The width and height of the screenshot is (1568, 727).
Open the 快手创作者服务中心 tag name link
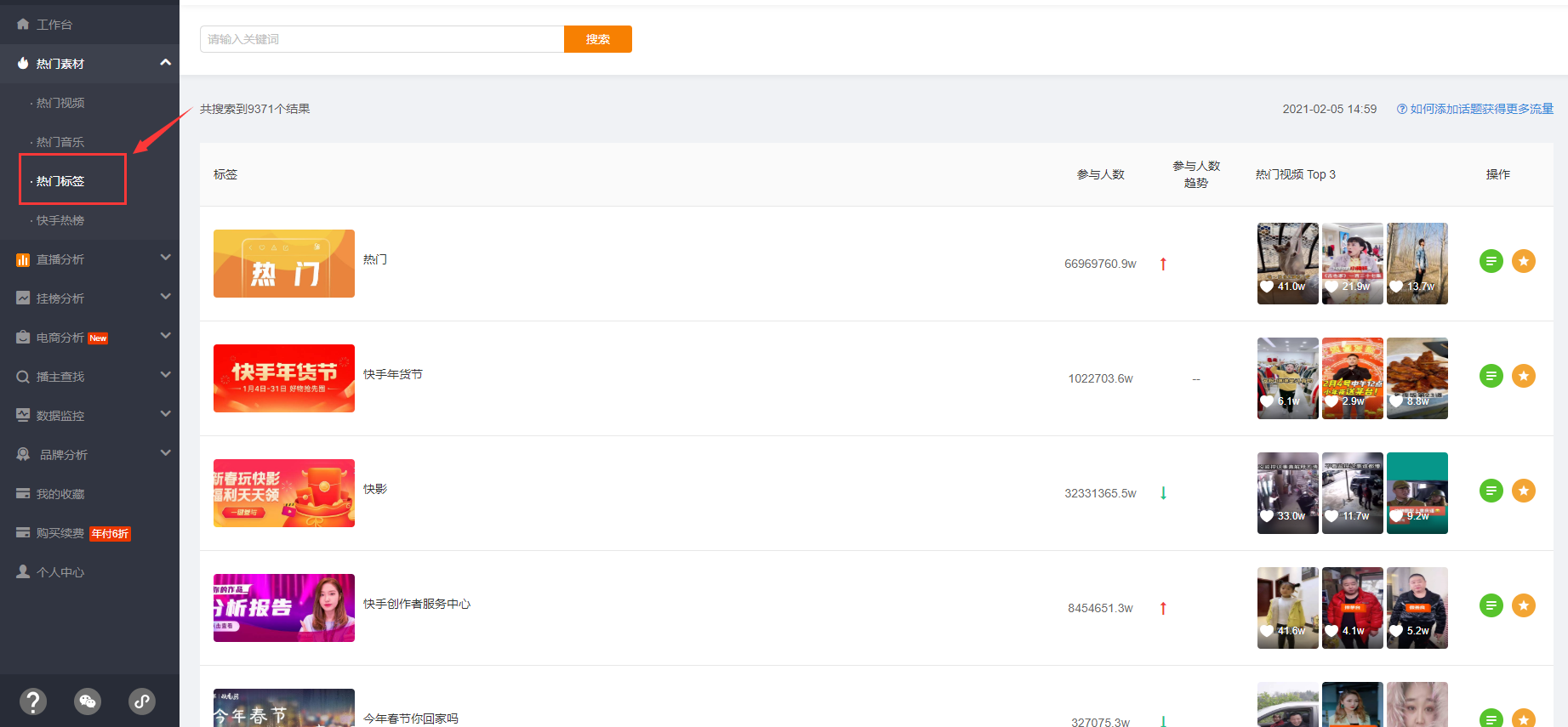[x=417, y=604]
